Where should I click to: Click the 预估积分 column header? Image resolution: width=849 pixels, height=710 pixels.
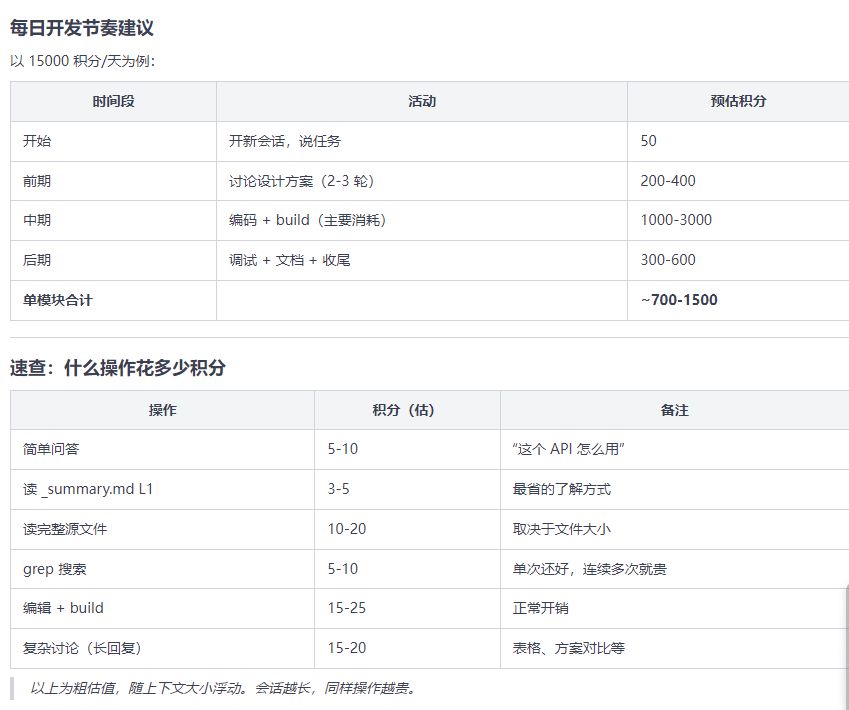(738, 101)
